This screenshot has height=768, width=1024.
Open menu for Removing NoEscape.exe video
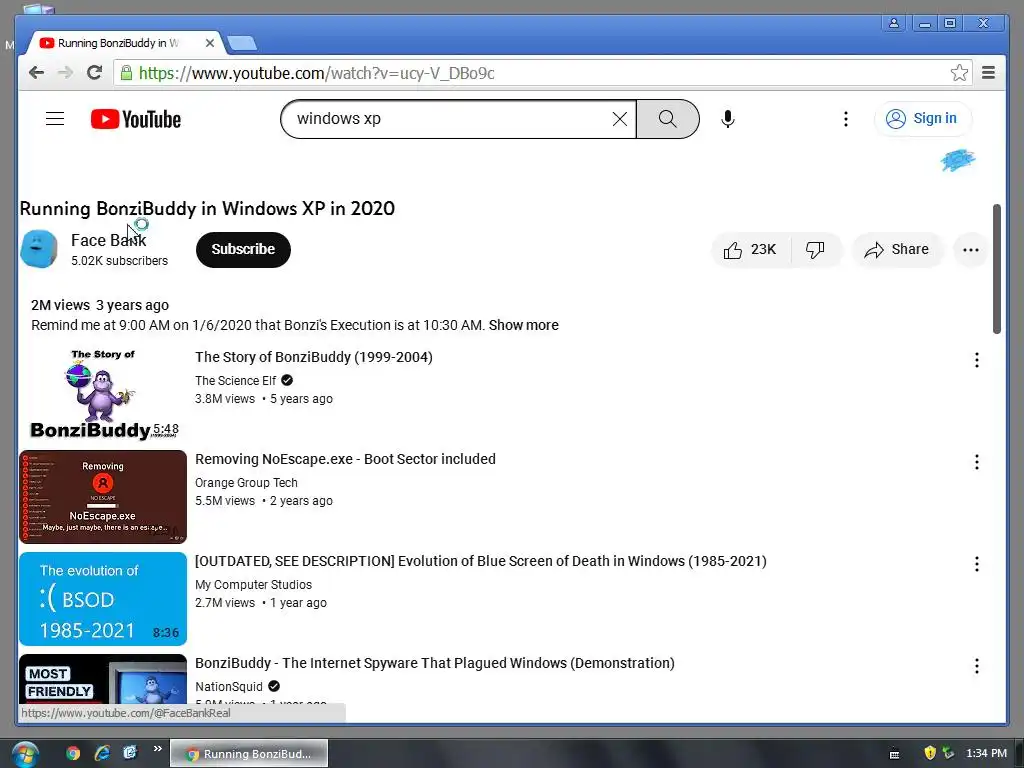point(976,462)
